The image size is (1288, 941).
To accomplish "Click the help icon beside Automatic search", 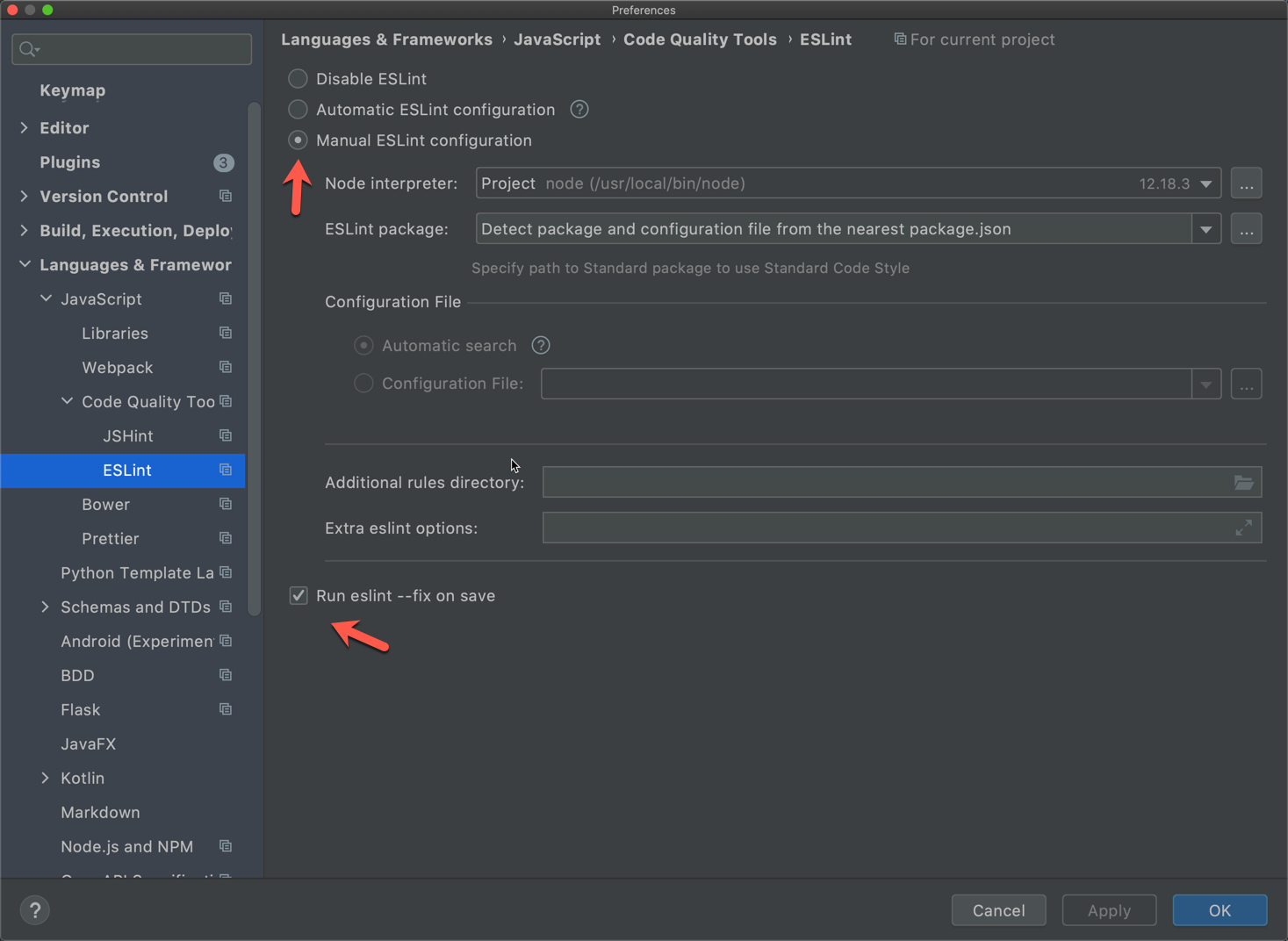I will tap(541, 346).
